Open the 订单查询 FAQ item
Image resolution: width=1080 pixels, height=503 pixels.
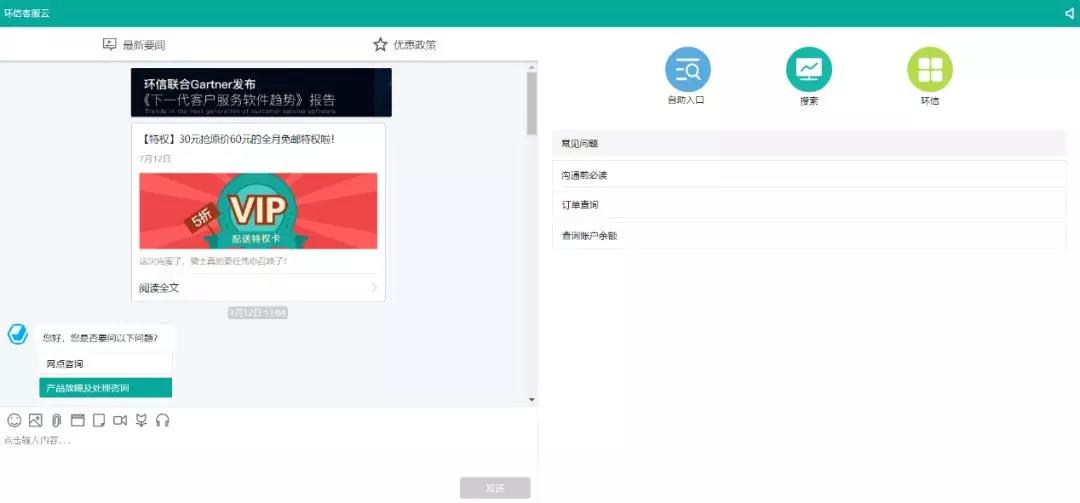pyautogui.click(x=808, y=205)
